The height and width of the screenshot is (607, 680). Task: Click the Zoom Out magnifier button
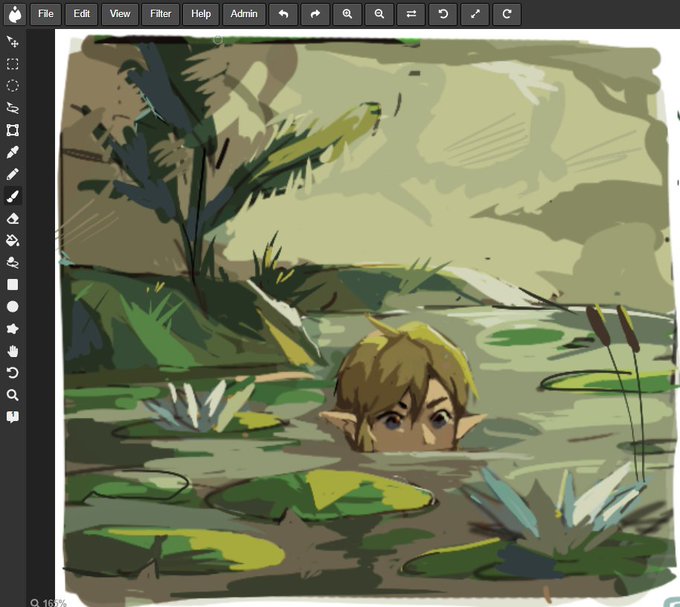click(x=379, y=14)
